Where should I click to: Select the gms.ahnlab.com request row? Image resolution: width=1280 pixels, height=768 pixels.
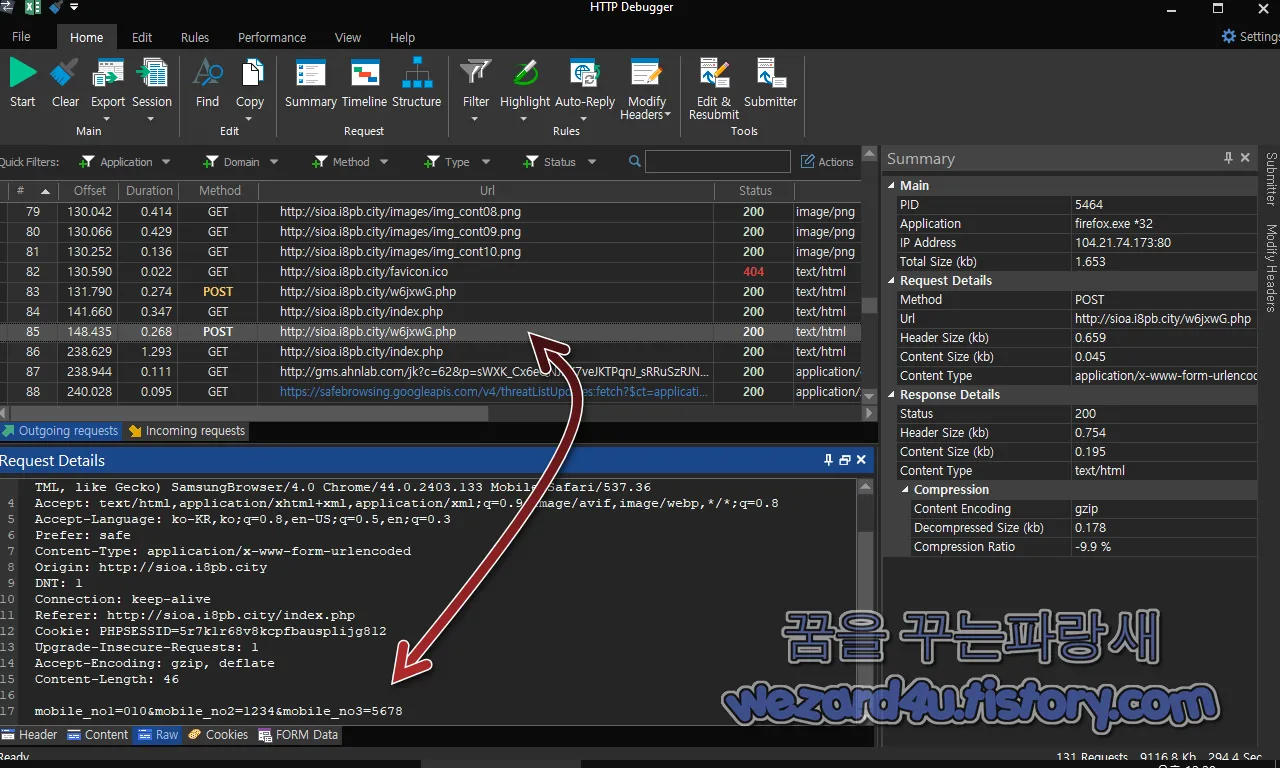[430, 372]
